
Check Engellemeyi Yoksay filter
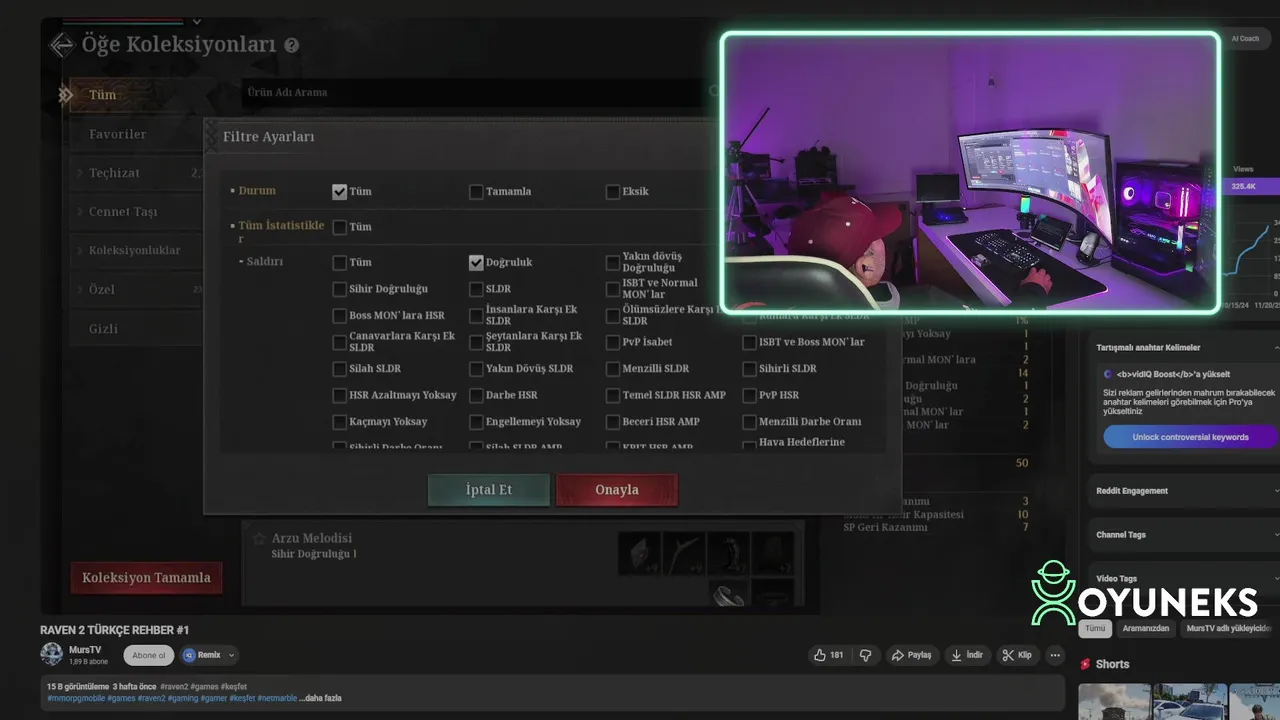coord(476,421)
